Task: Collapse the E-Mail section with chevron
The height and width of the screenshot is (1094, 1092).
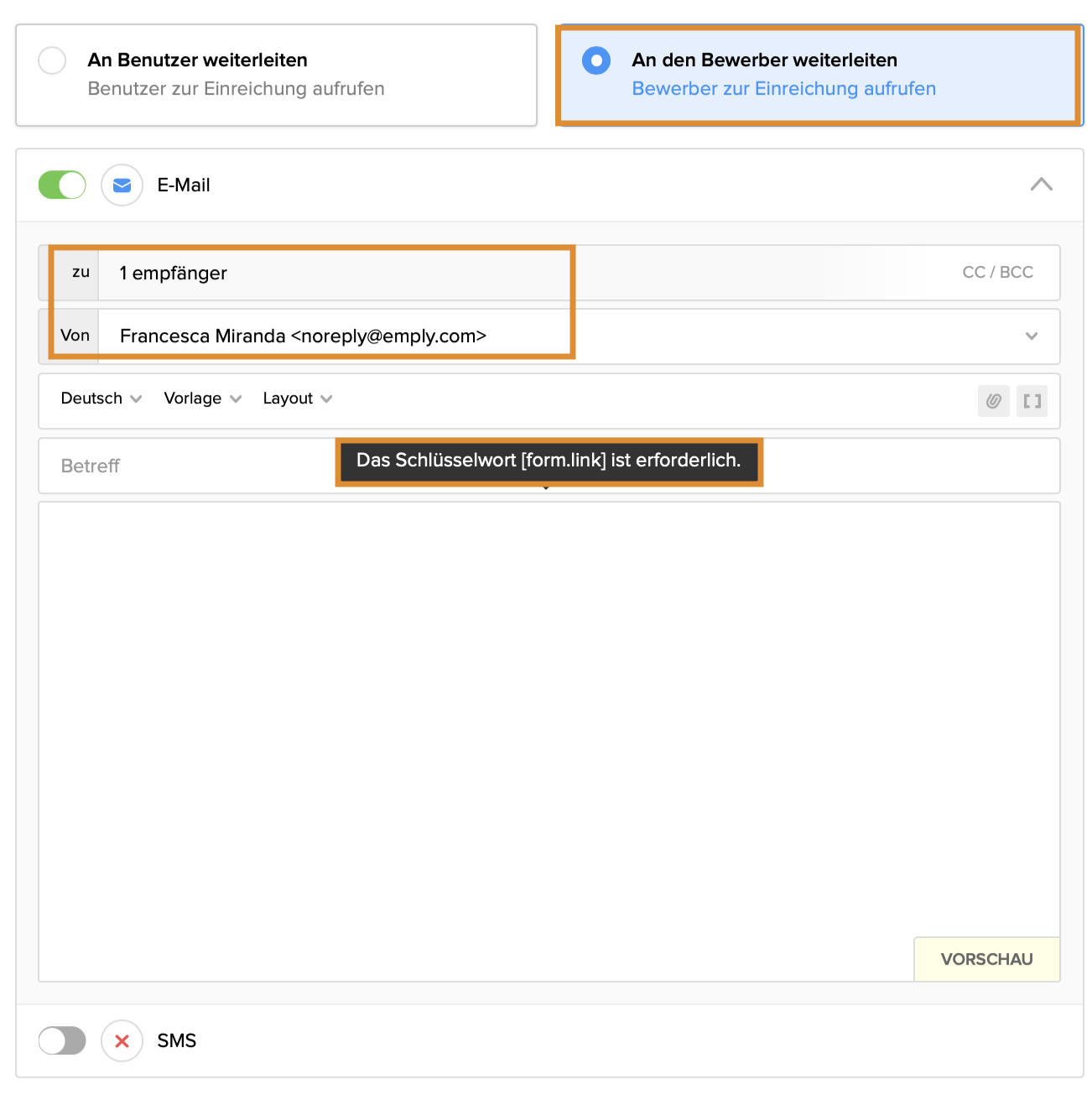Action: 1041,185
